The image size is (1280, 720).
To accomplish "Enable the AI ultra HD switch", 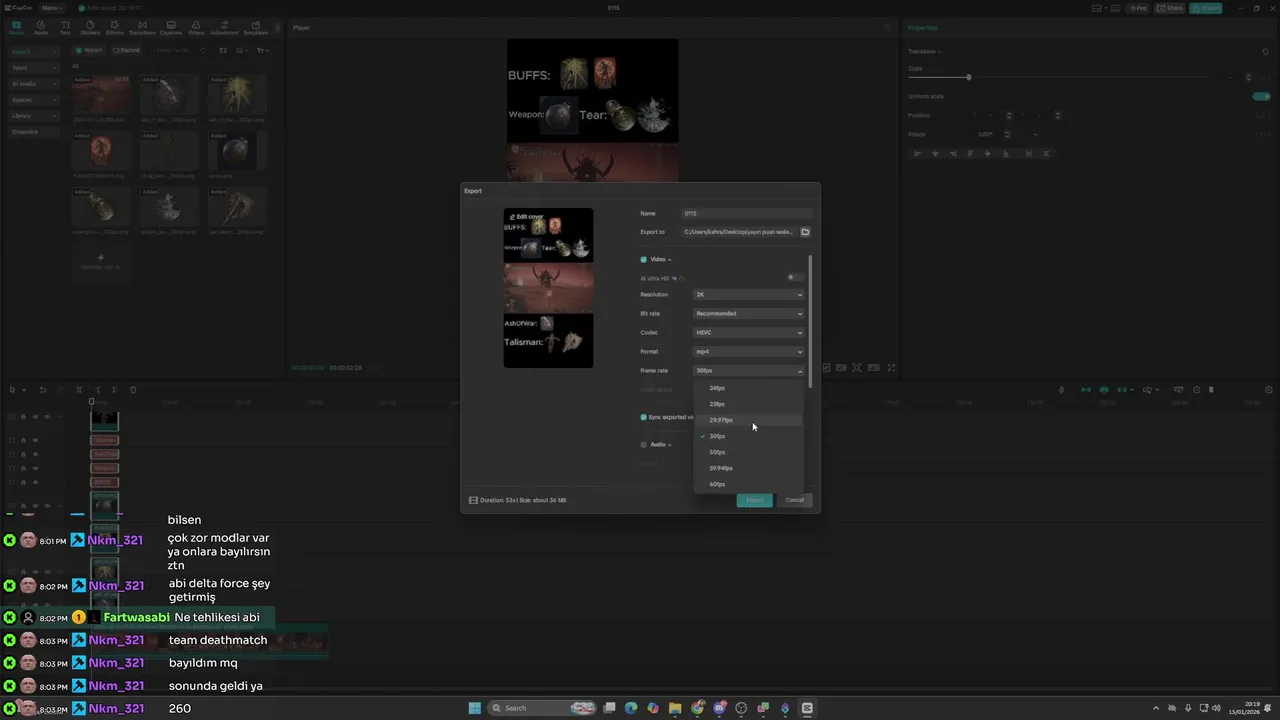I will pyautogui.click(x=794, y=278).
